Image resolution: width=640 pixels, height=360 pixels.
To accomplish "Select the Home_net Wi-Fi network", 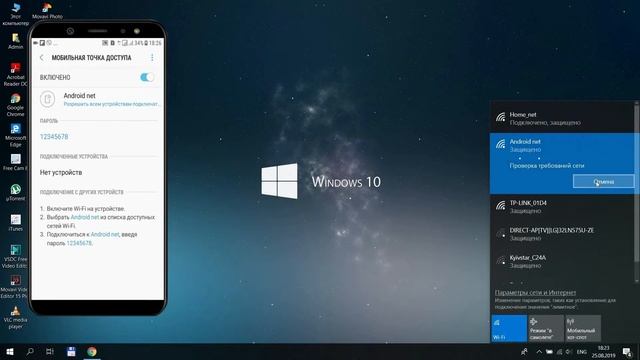I will coord(562,118).
